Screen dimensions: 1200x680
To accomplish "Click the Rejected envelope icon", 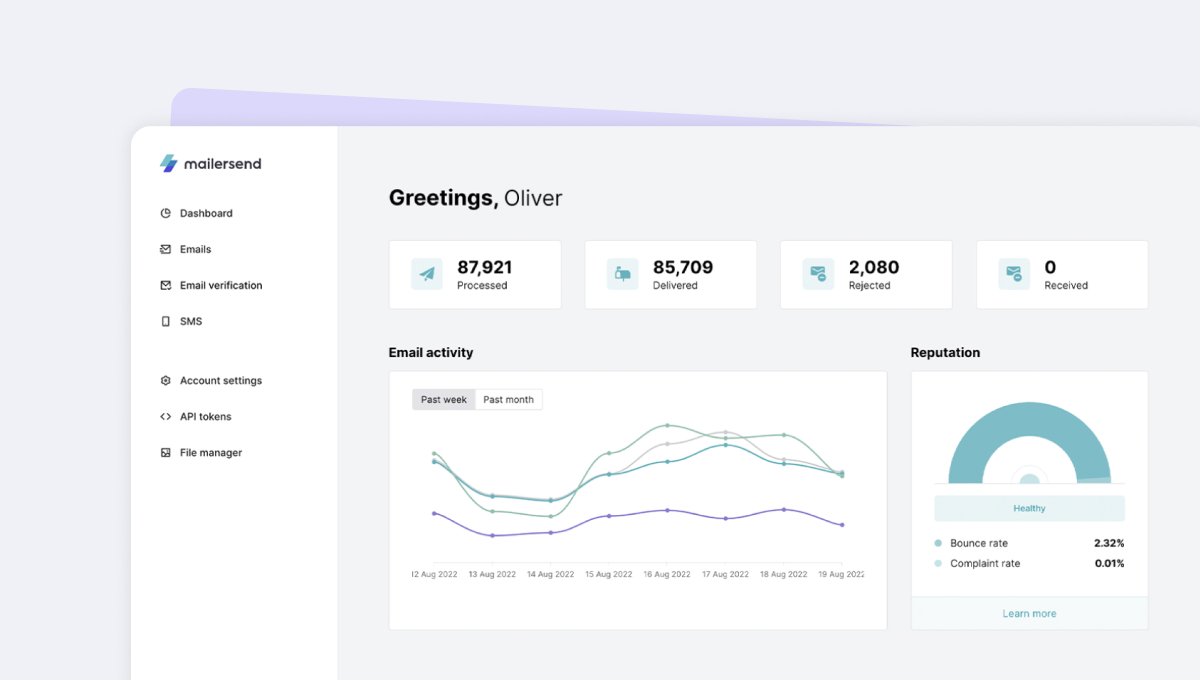I will point(818,274).
